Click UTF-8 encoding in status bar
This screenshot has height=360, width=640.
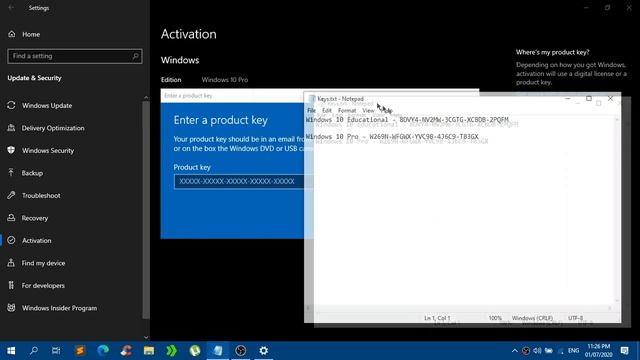[575, 318]
